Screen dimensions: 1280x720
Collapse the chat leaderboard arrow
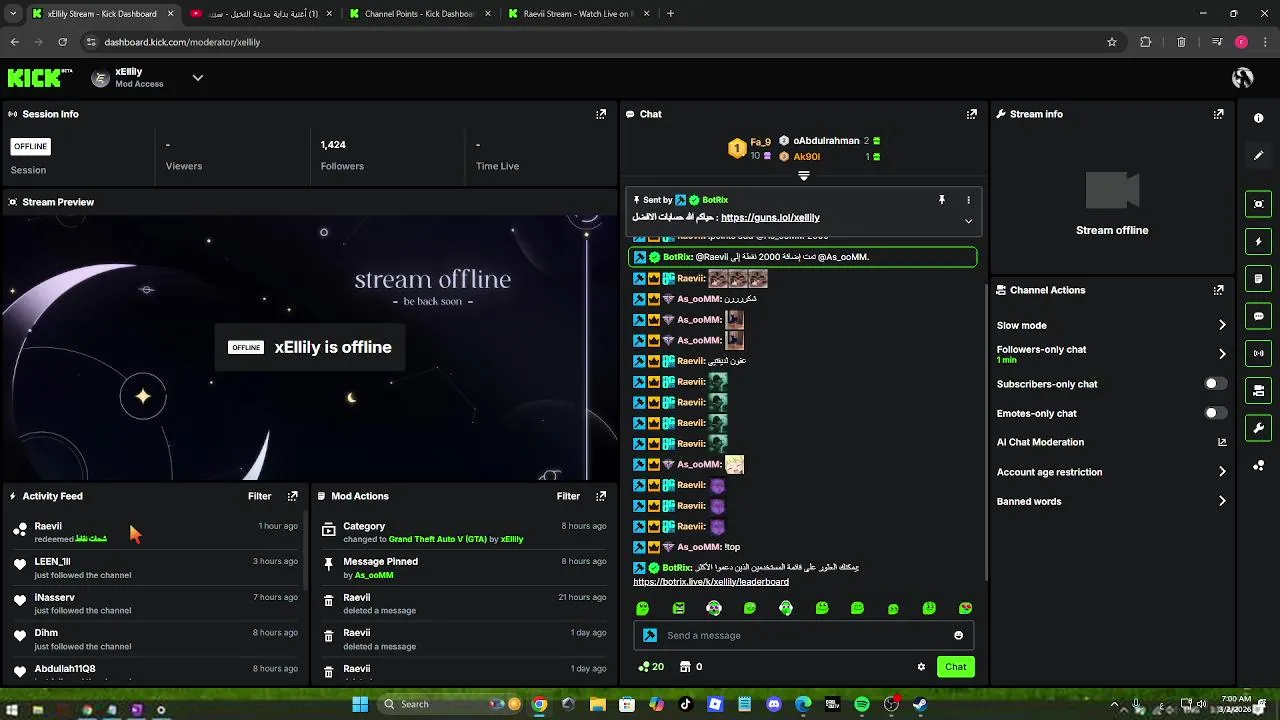pyautogui.click(x=803, y=176)
